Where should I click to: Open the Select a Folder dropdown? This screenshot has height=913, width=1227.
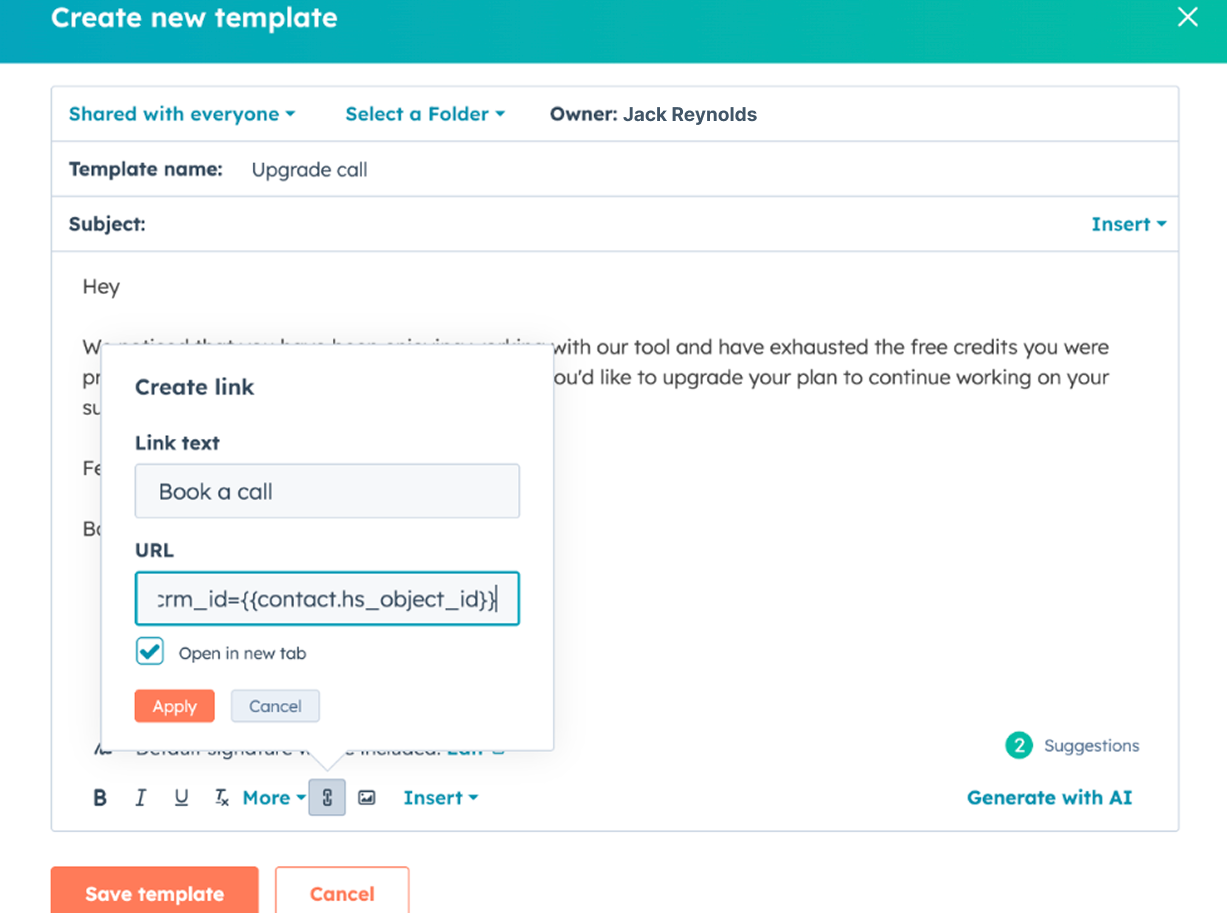(x=425, y=113)
